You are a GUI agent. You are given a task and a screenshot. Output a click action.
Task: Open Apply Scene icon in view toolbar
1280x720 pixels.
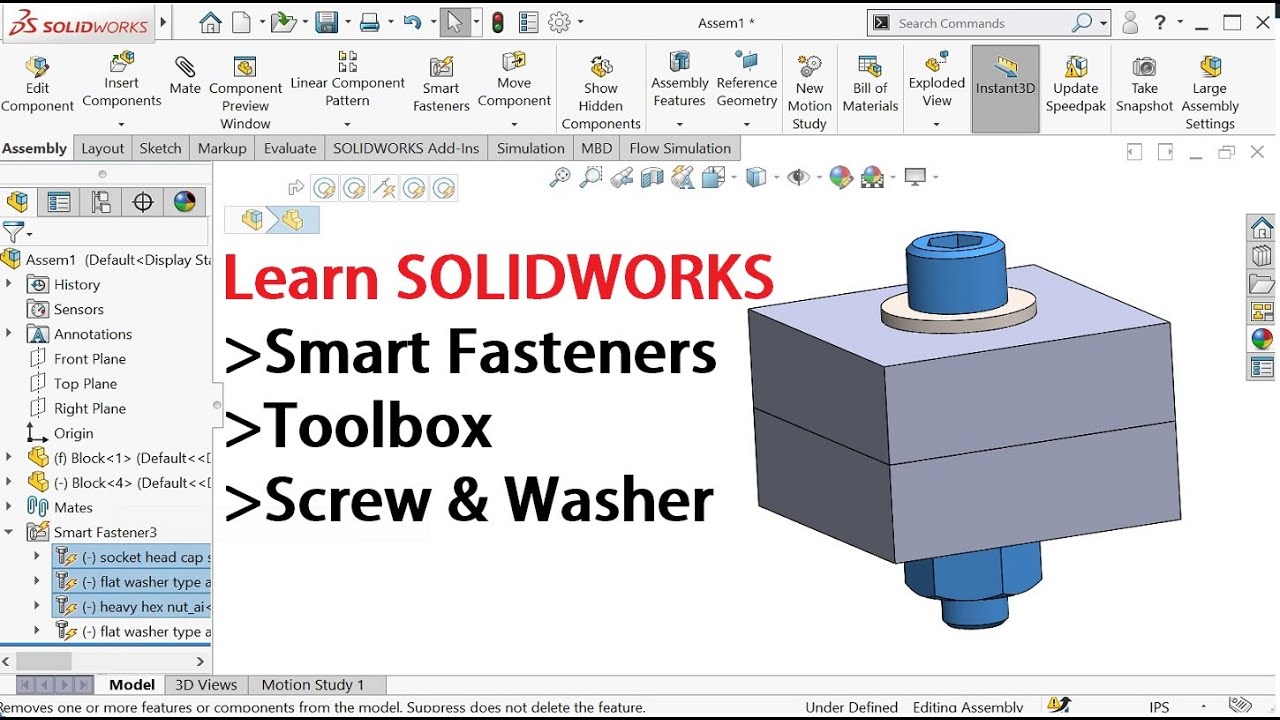(873, 178)
